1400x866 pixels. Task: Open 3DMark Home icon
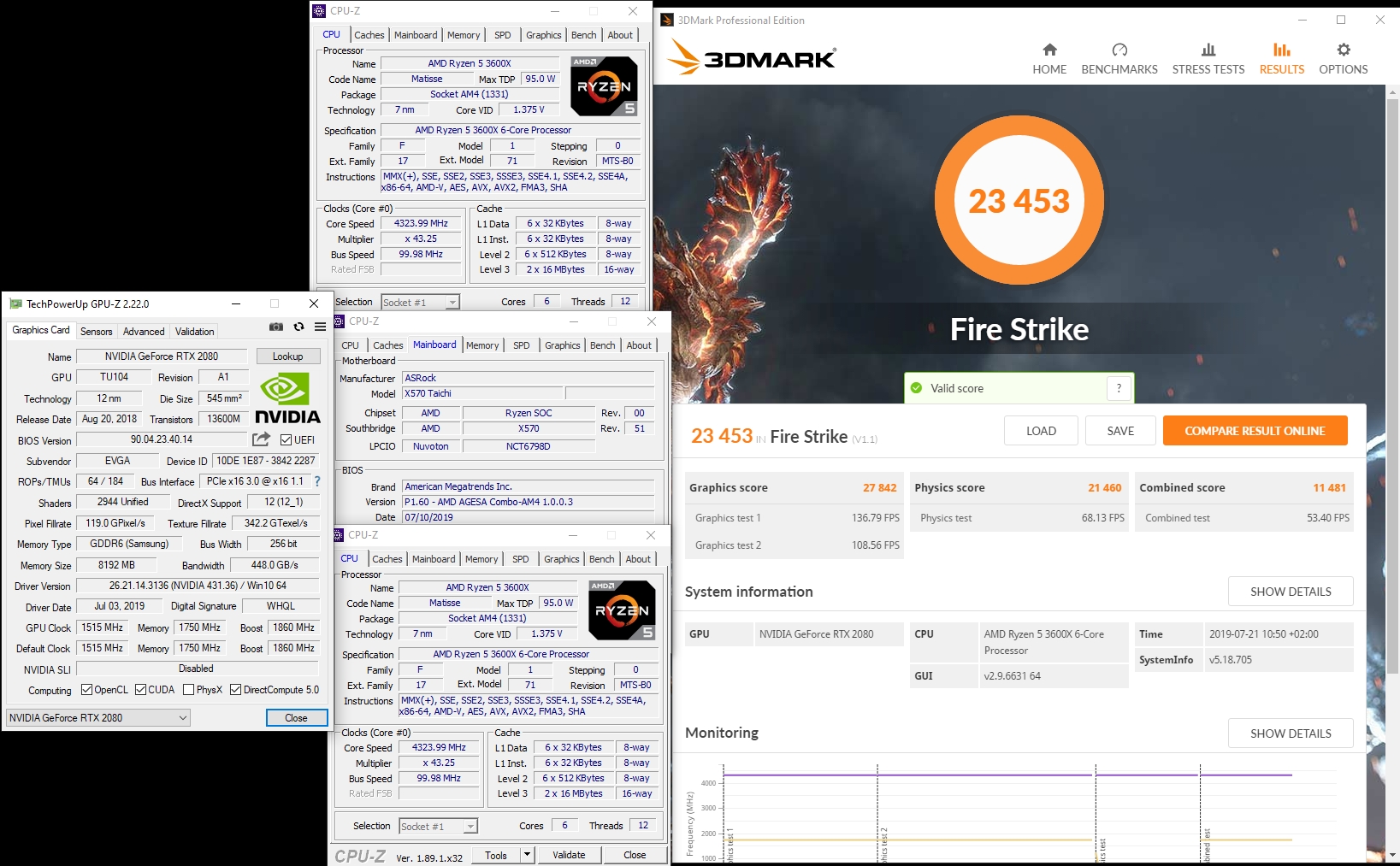(1049, 50)
